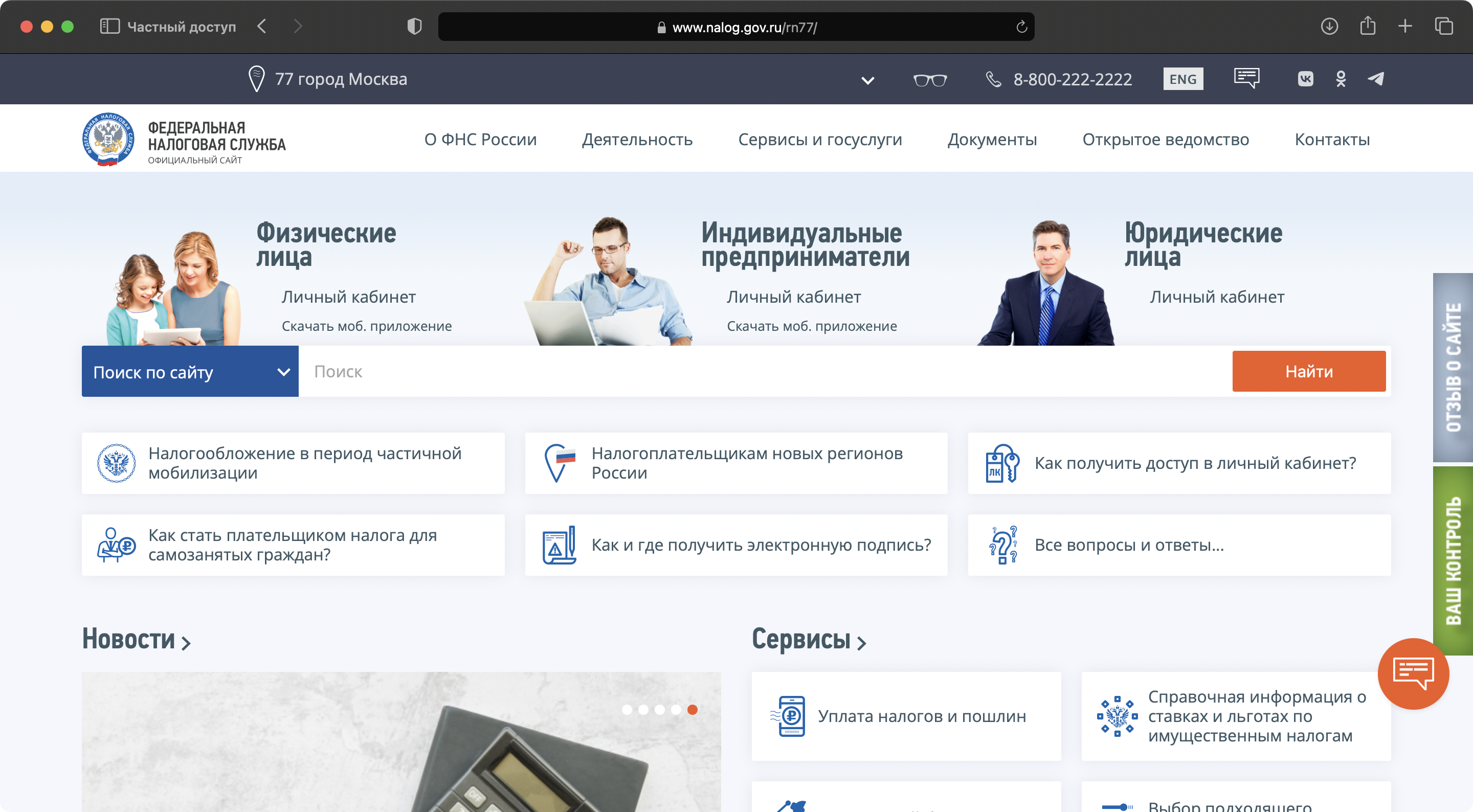Click the self-employed ruble person icon
Viewport: 1473px width, 812px height.
tap(116, 545)
